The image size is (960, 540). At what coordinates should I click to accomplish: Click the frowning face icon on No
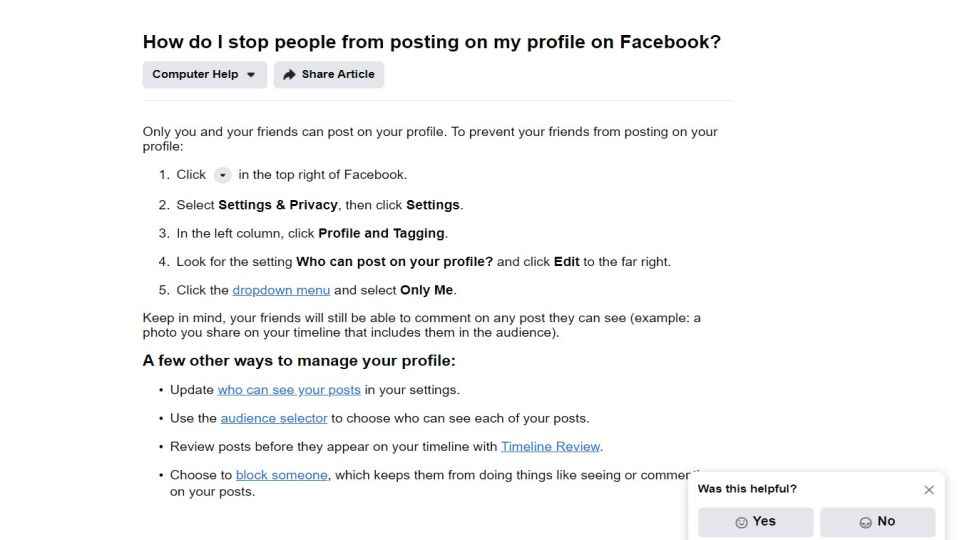[865, 522]
